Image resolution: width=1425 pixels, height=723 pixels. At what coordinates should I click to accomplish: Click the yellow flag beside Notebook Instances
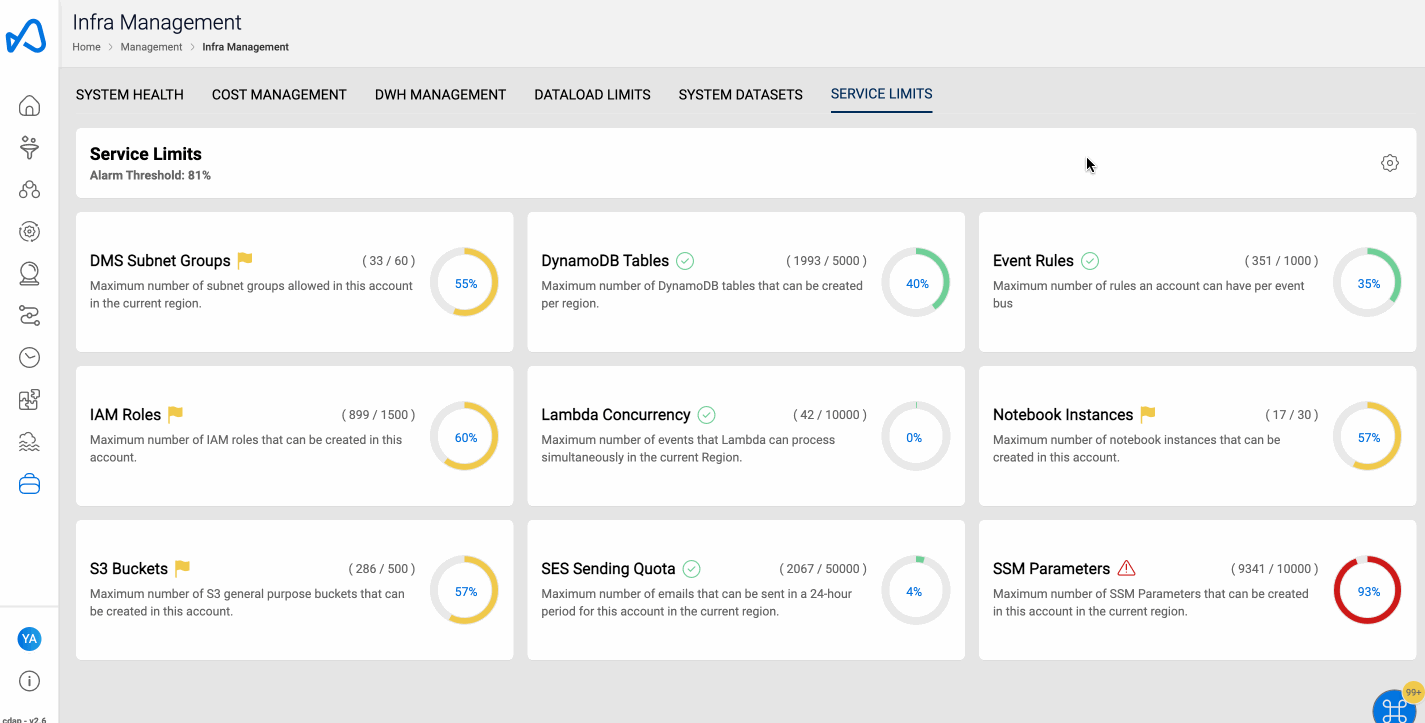pos(1148,414)
